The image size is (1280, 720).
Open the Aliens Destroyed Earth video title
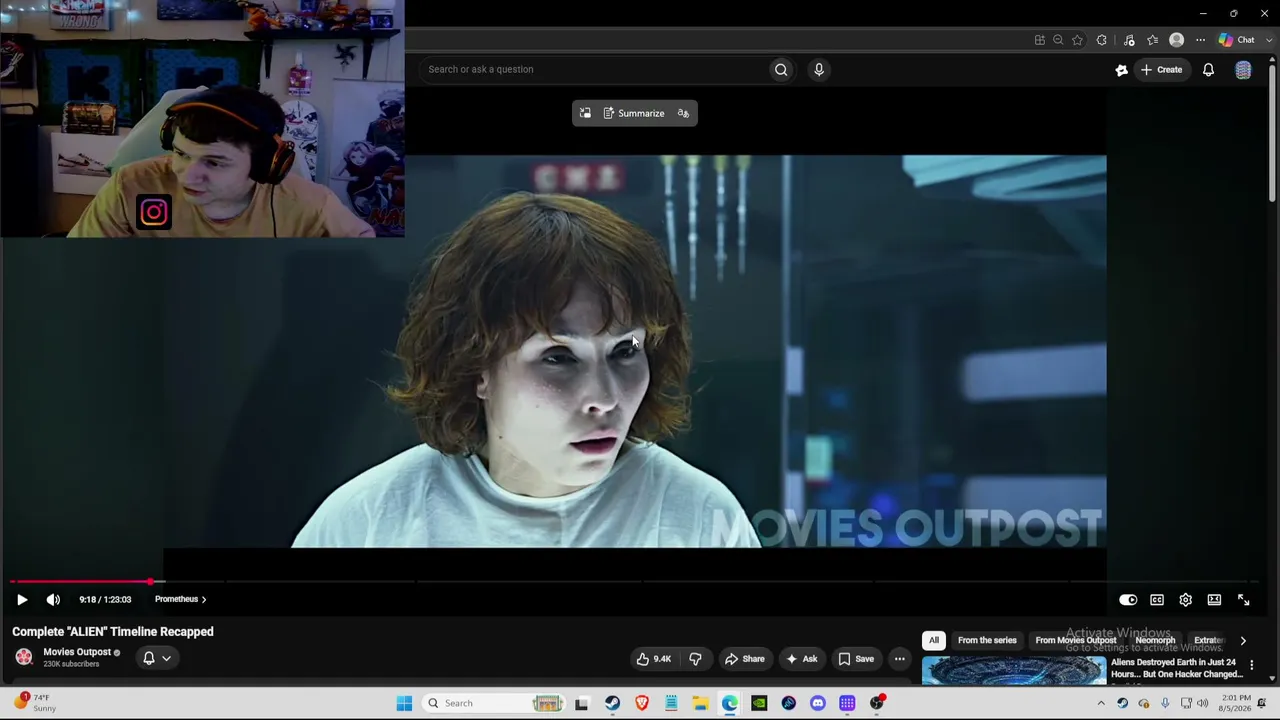[x=1176, y=668]
